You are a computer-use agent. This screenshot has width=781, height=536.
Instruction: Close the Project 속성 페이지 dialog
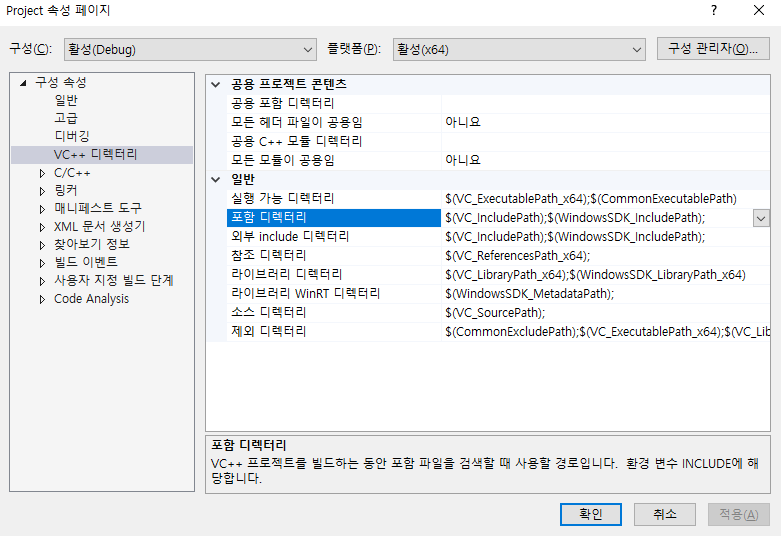(x=759, y=10)
